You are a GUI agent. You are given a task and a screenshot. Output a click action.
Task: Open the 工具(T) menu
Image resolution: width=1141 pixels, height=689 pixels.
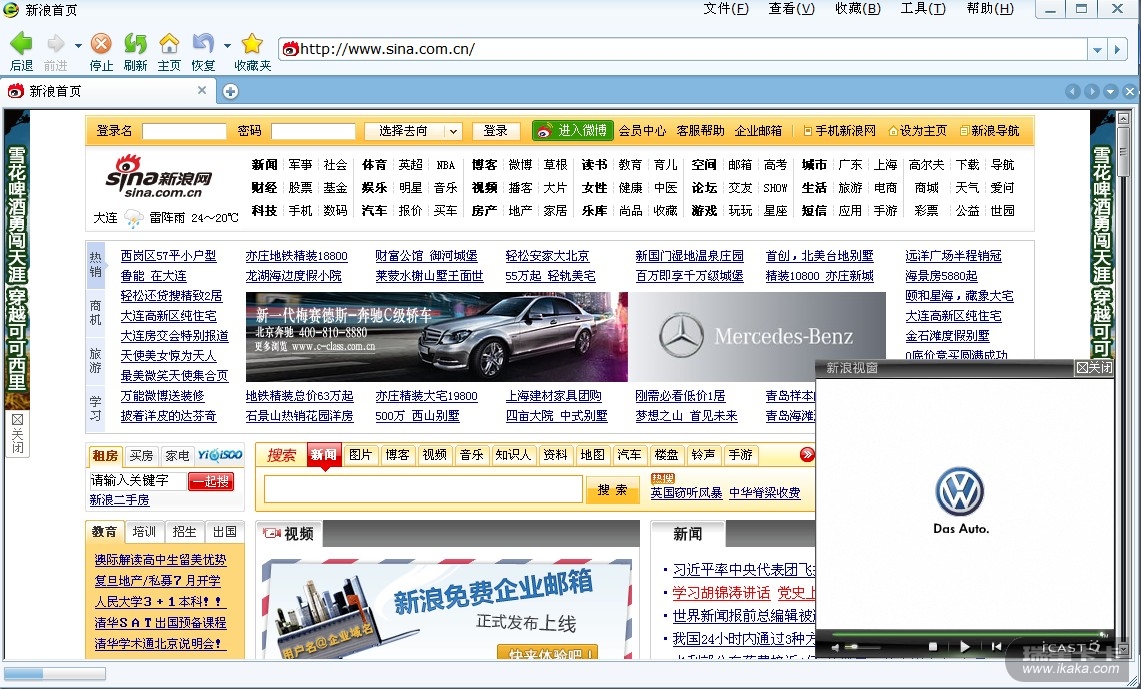[922, 9]
